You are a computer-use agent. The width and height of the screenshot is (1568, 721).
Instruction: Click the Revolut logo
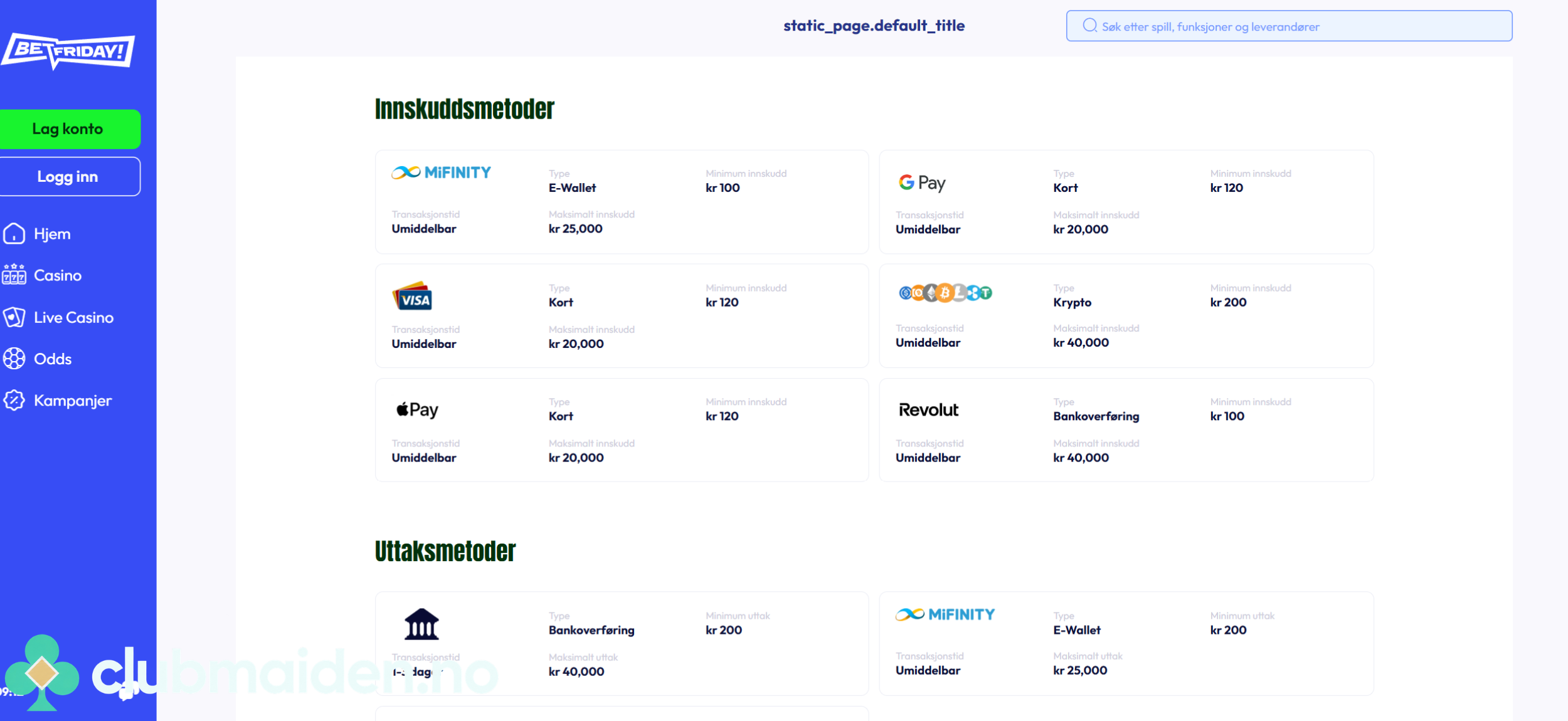click(x=929, y=410)
